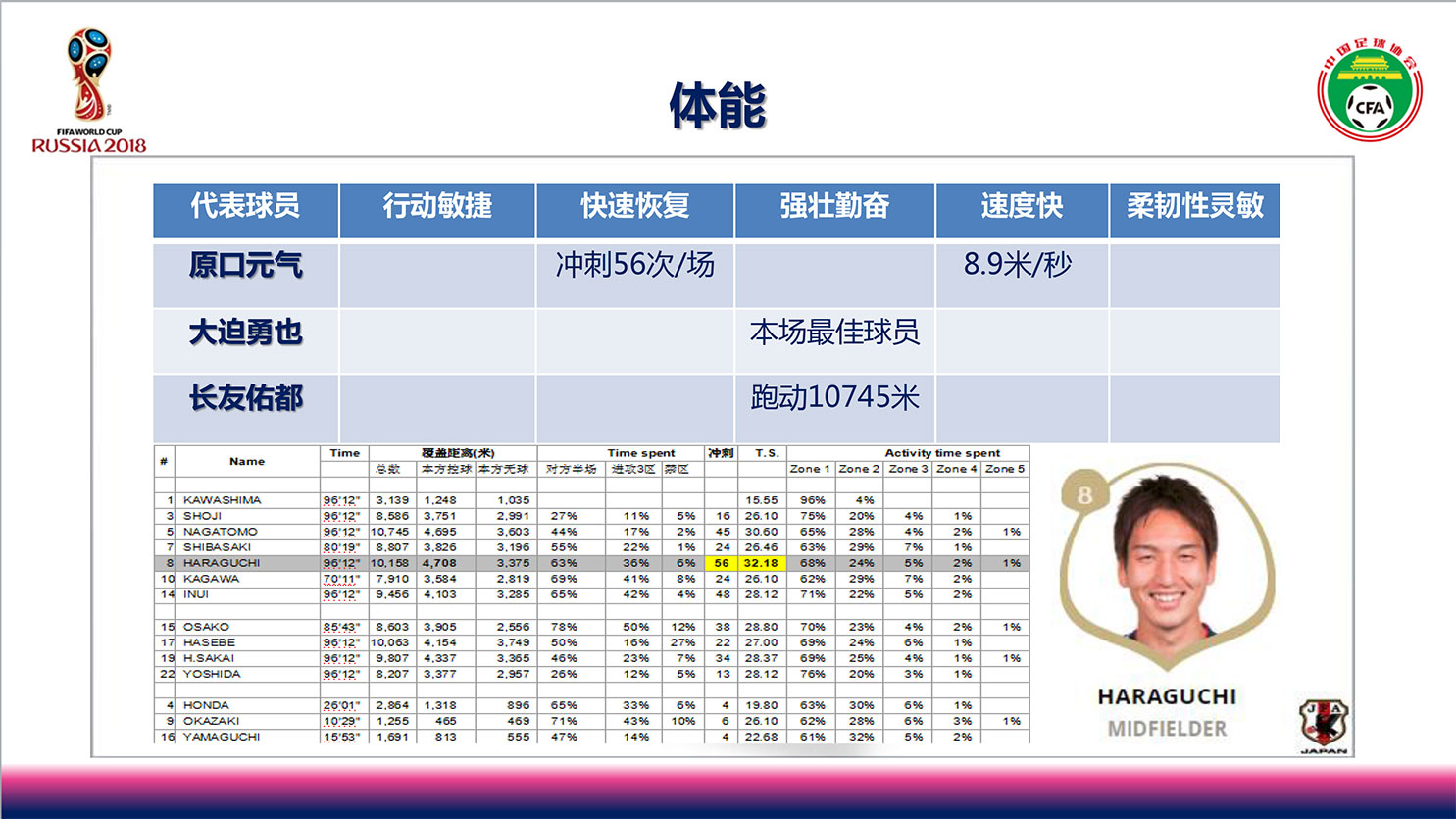Select the 体能 slide title

[x=717, y=106]
